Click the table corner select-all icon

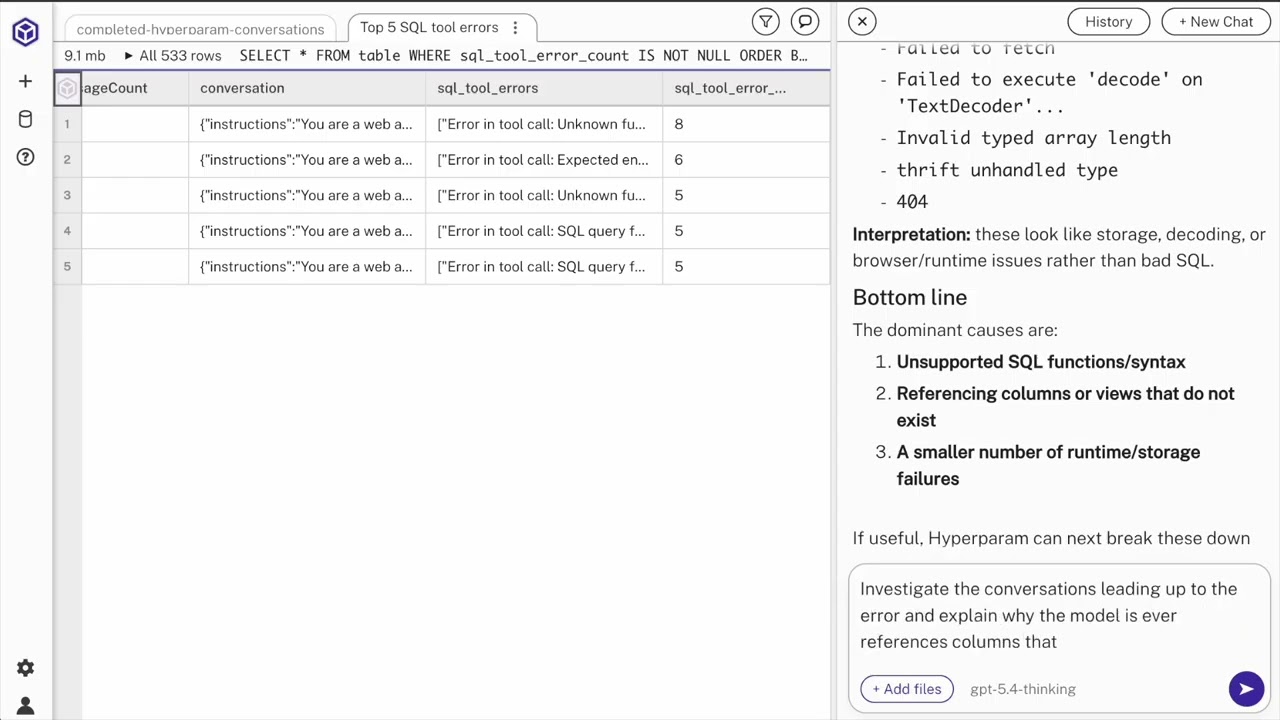(x=67, y=88)
